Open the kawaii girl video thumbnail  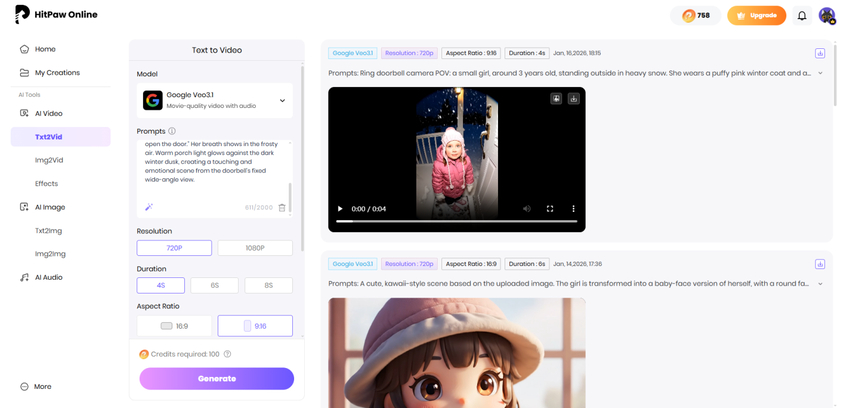[x=457, y=353]
